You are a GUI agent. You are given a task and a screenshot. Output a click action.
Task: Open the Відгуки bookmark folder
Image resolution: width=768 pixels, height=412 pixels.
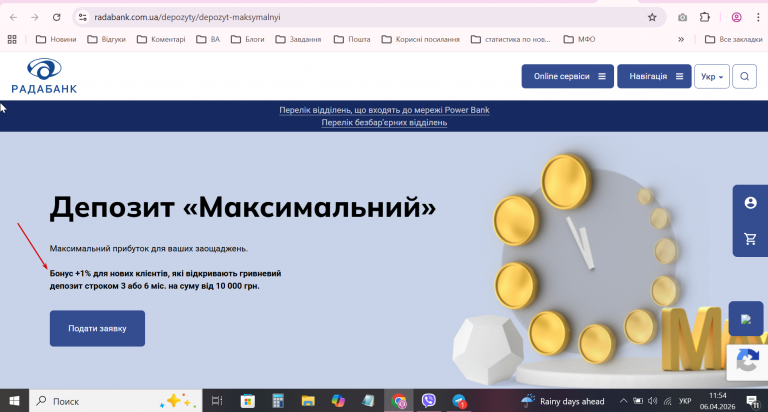(x=106, y=39)
